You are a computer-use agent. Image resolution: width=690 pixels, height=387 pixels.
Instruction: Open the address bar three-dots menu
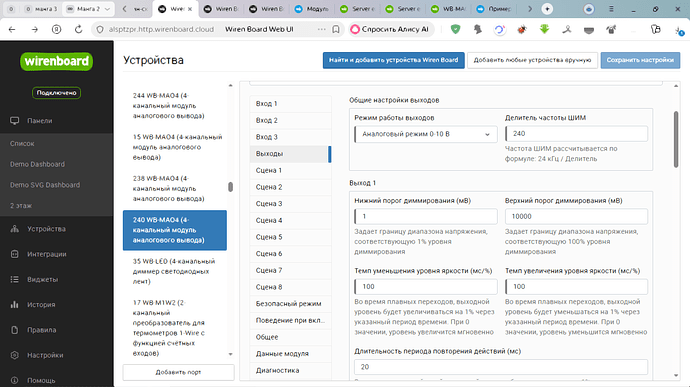tap(322, 29)
